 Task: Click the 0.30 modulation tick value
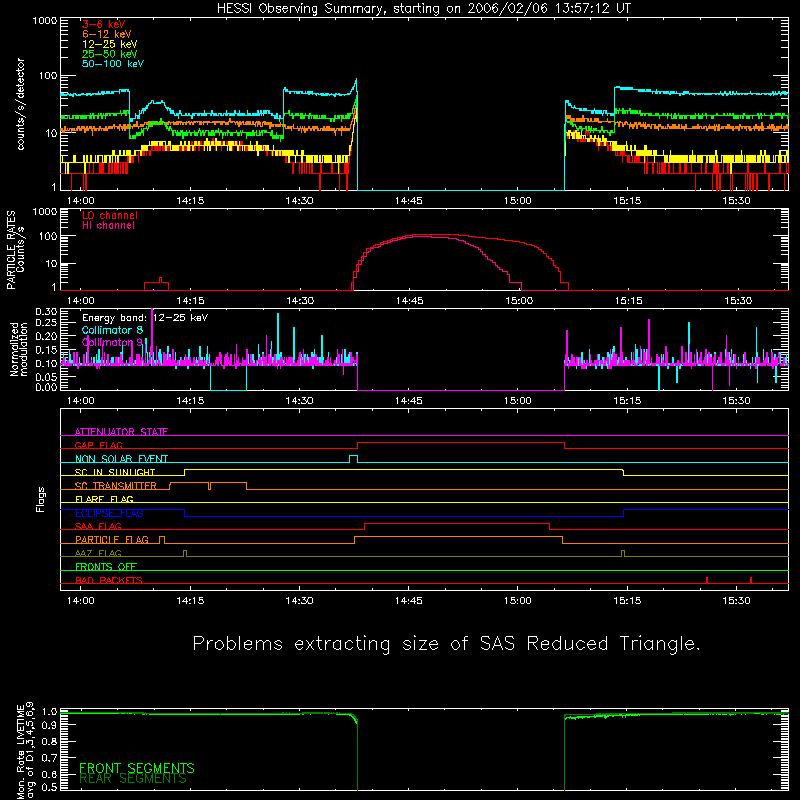pyautogui.click(x=46, y=312)
